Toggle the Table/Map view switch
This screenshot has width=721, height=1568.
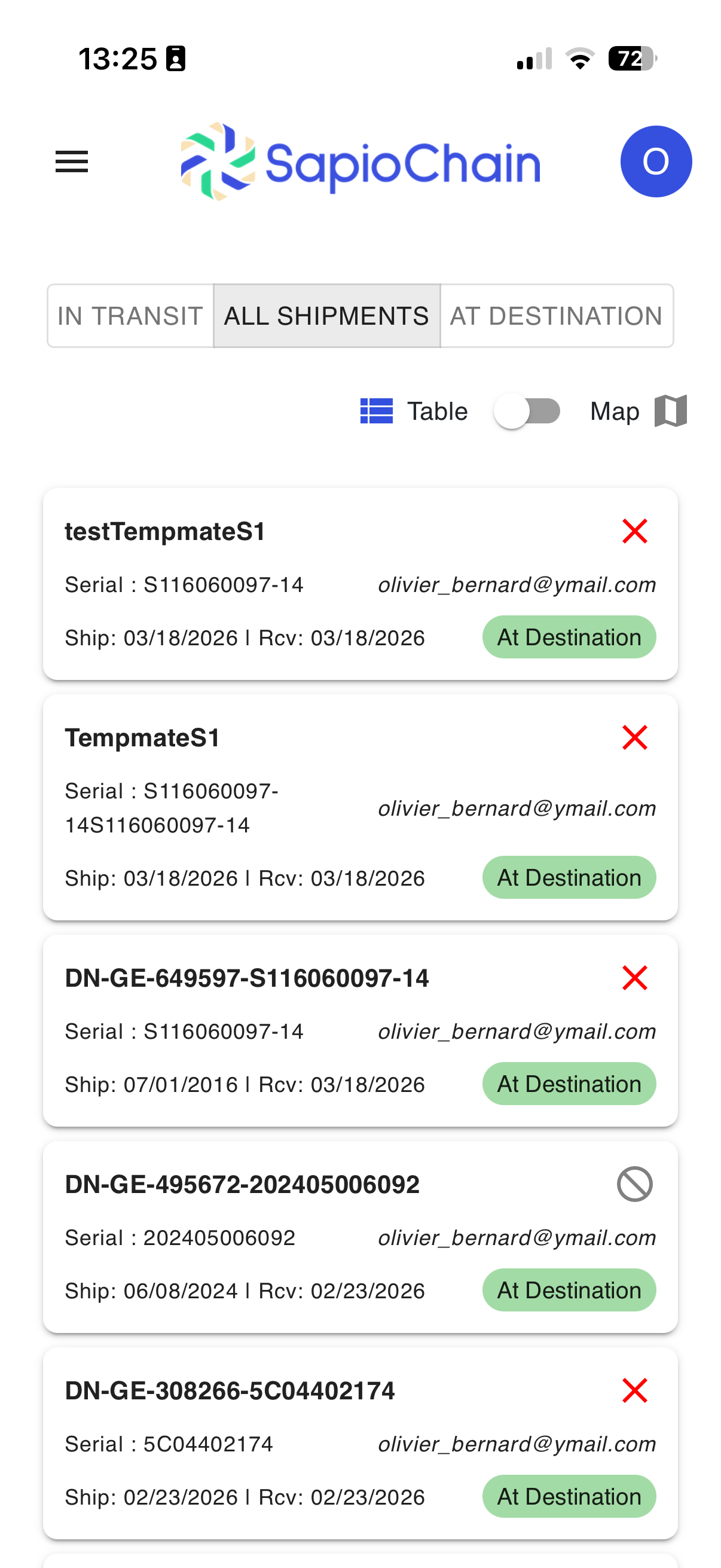[x=527, y=411]
